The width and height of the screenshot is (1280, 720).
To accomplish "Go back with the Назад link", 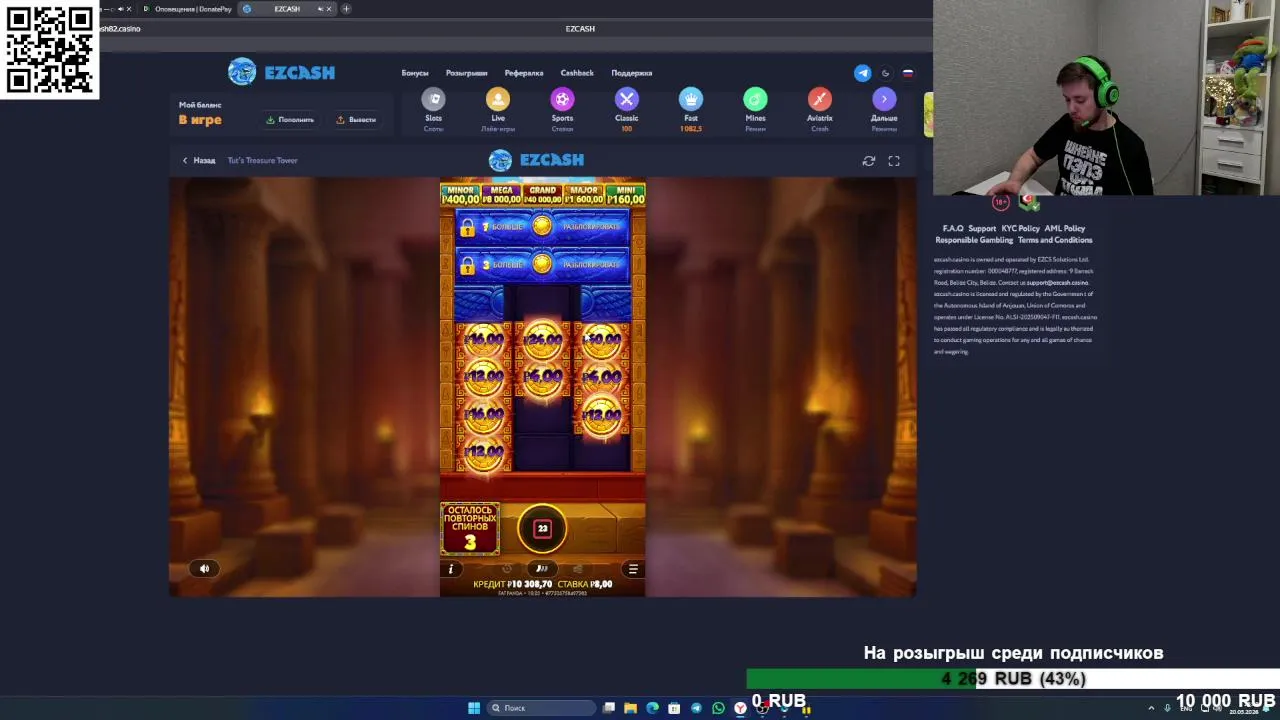I will [198, 160].
